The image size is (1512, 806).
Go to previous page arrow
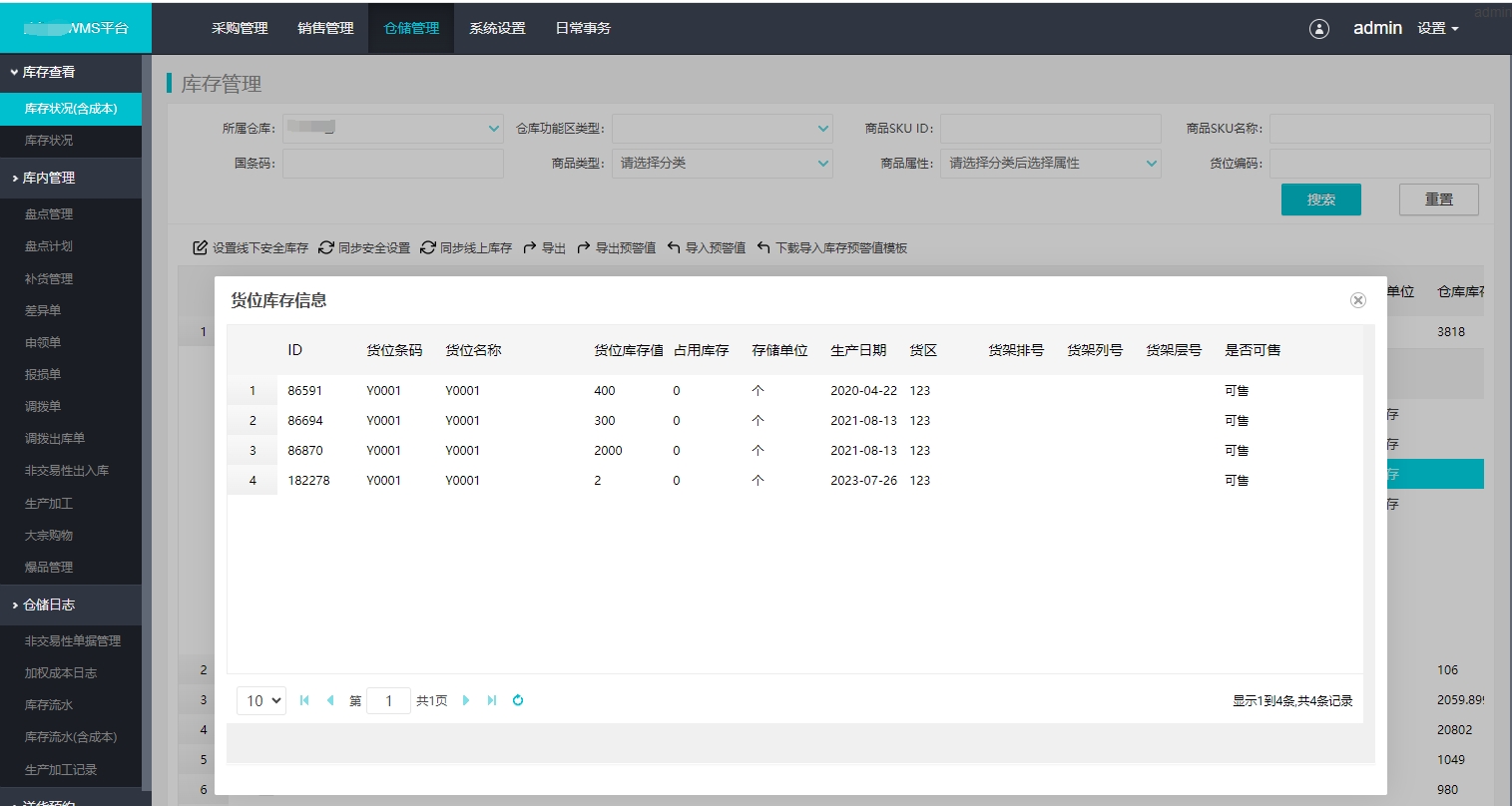(330, 701)
